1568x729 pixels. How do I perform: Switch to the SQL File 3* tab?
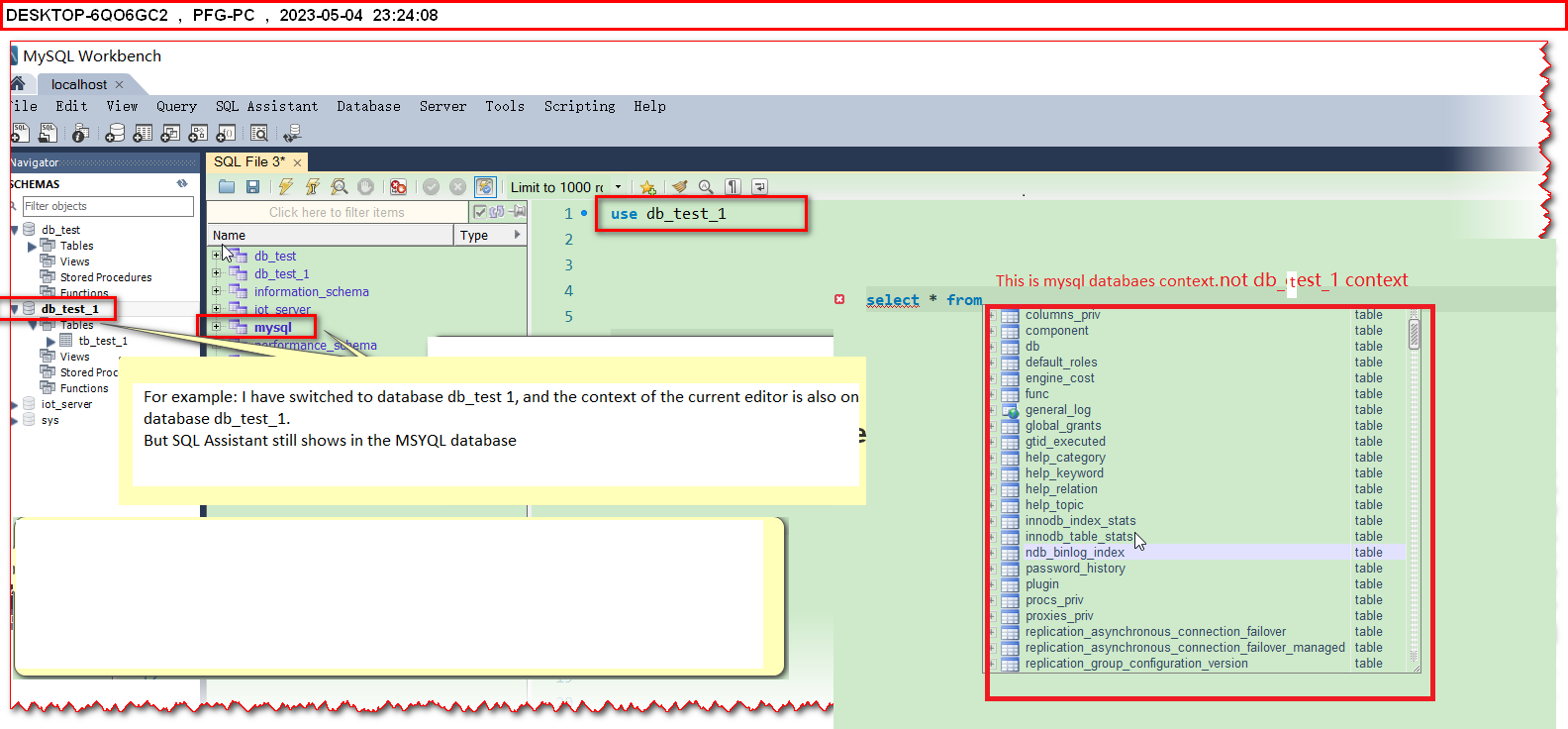(x=249, y=161)
